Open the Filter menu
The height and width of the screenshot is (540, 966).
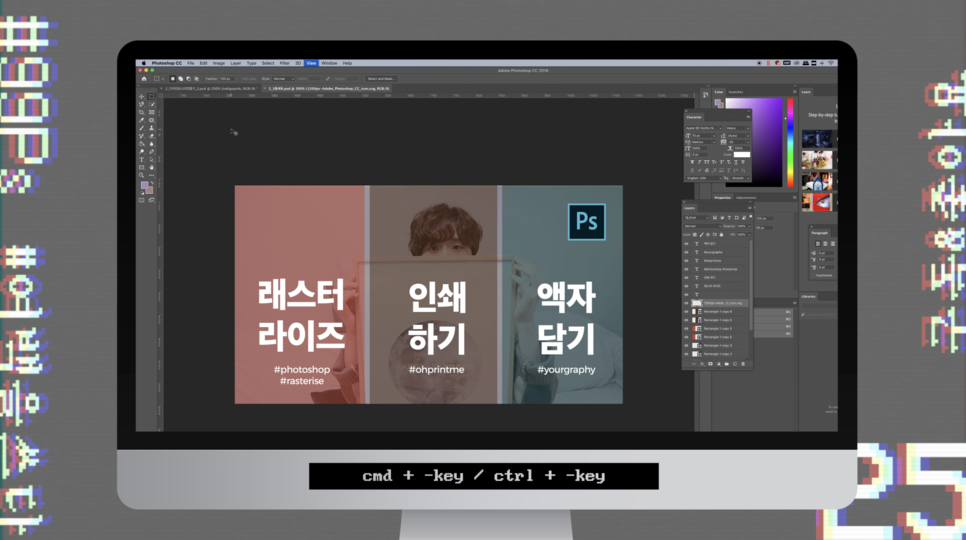tap(284, 63)
